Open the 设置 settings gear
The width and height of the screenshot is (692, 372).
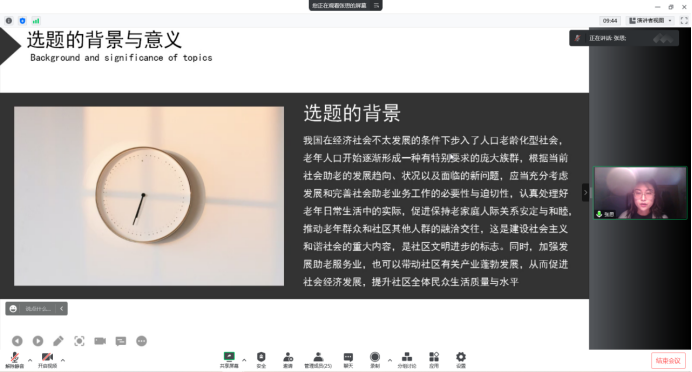[x=461, y=360]
